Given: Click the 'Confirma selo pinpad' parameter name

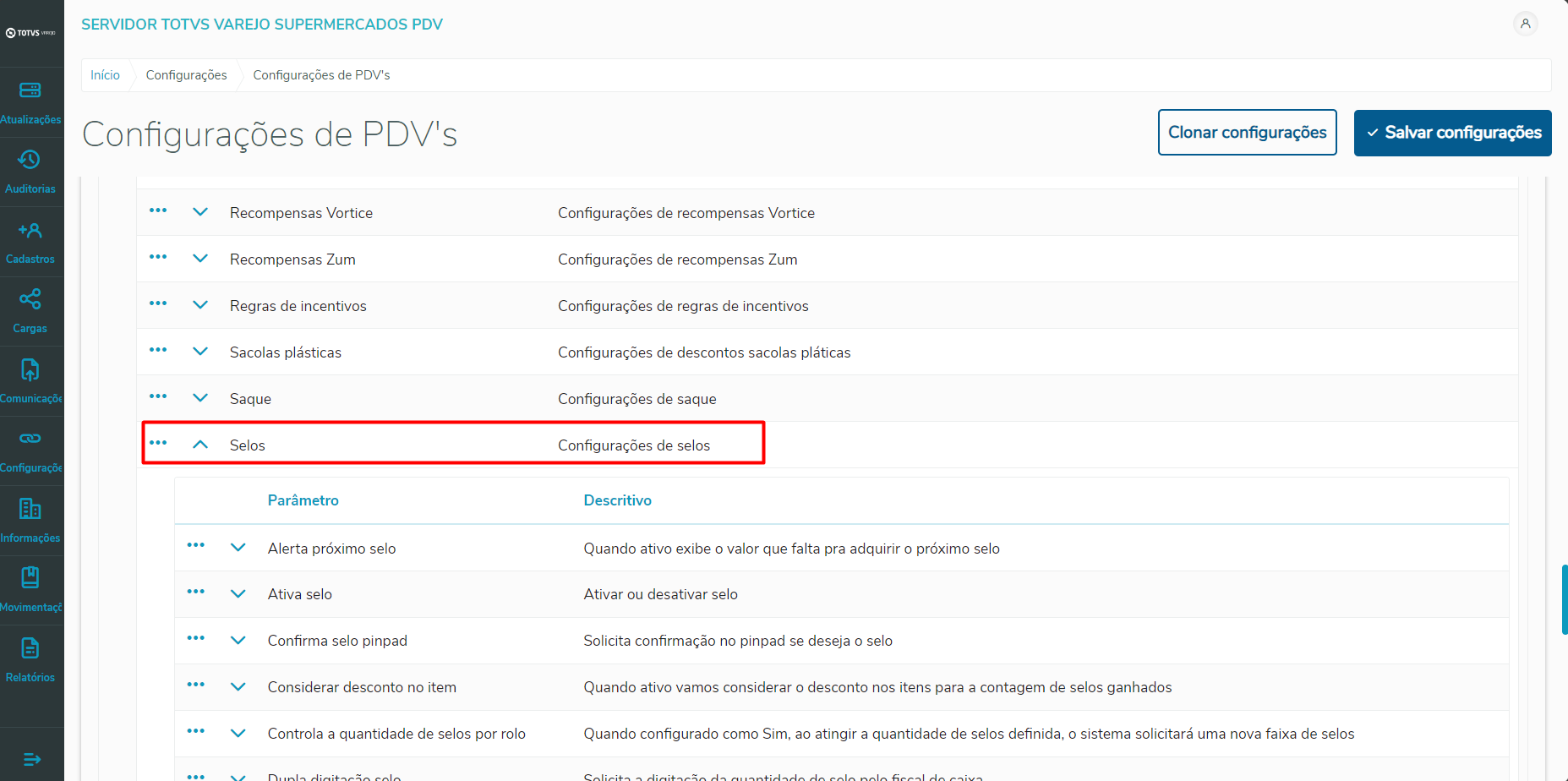Looking at the screenshot, I should click(337, 641).
